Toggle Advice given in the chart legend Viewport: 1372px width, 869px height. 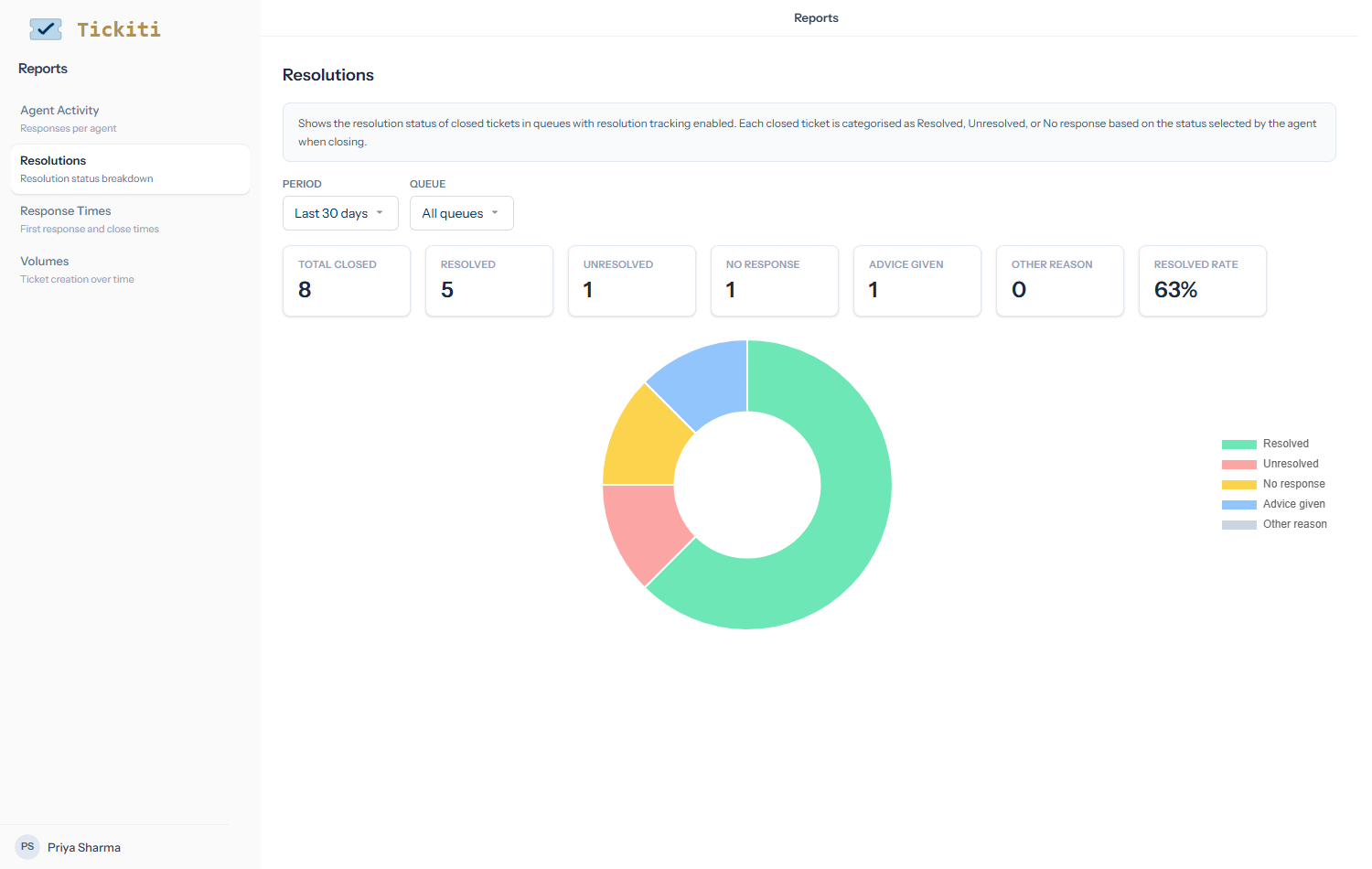tap(1273, 504)
